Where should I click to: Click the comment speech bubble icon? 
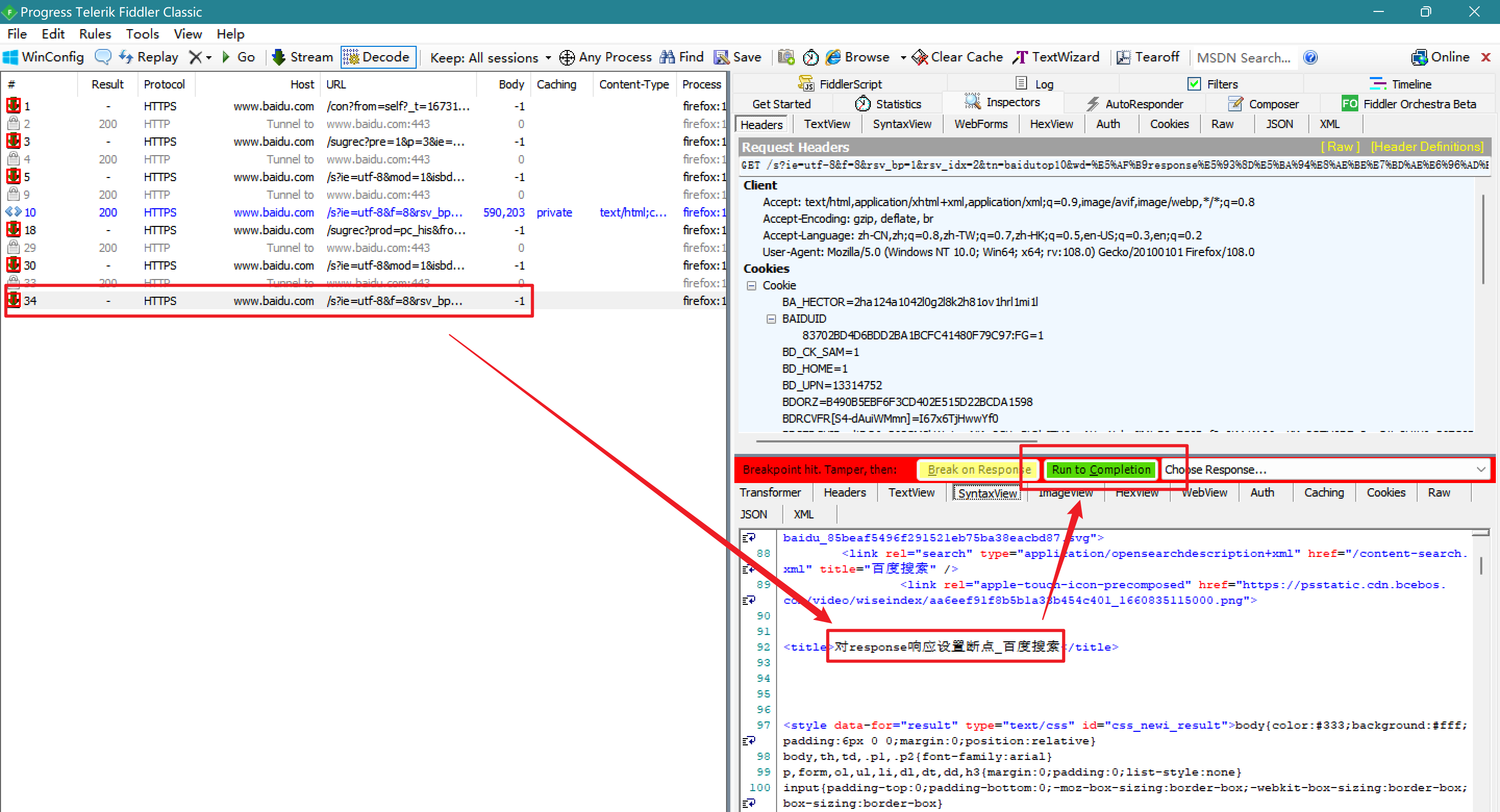point(103,57)
